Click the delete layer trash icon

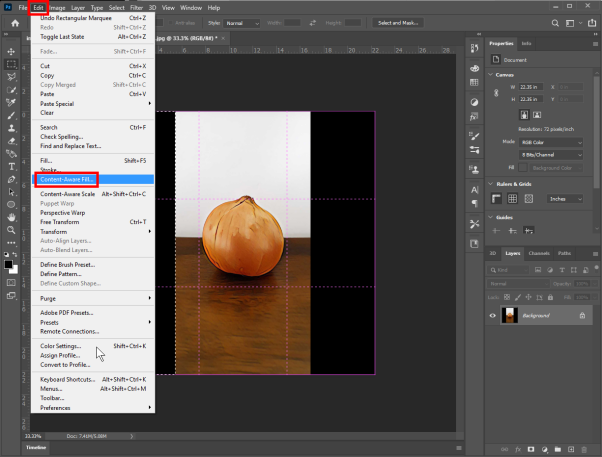(584, 449)
